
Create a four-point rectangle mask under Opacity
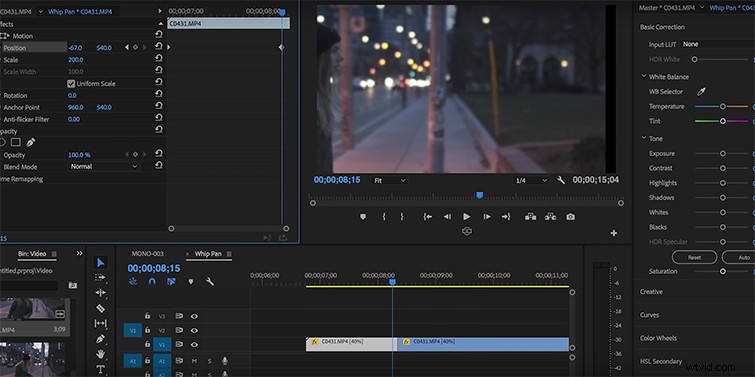[15, 143]
